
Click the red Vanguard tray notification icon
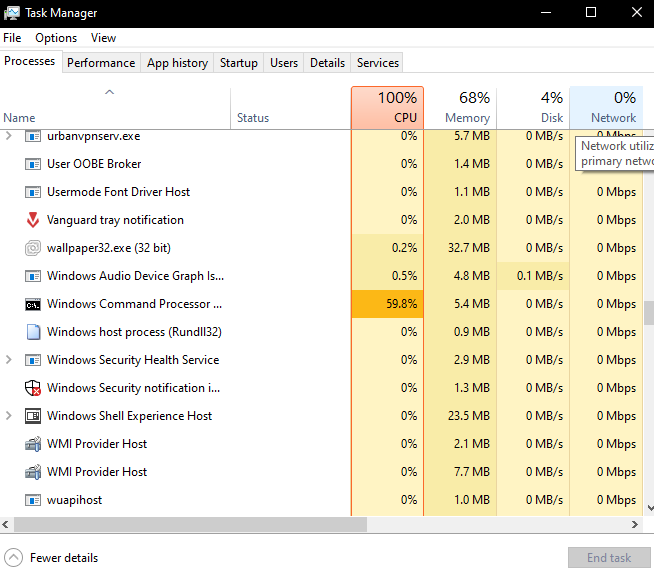point(33,220)
